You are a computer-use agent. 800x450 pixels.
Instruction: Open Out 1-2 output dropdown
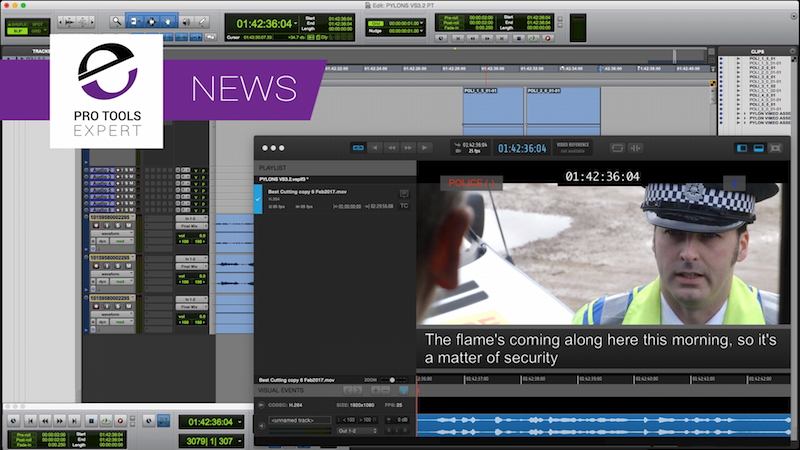click(357, 431)
